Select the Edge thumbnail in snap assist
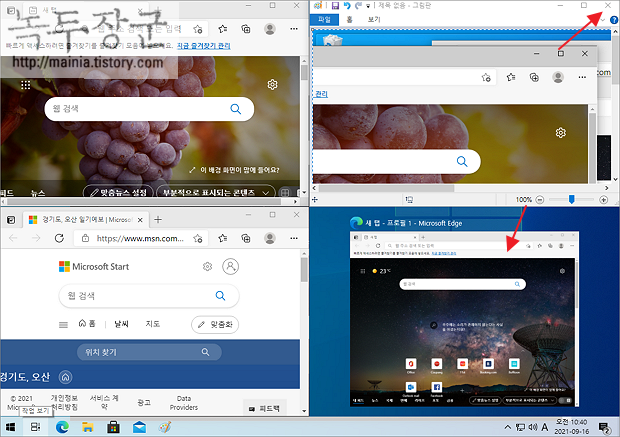Image resolution: width=620 pixels, height=437 pixels. point(464,319)
